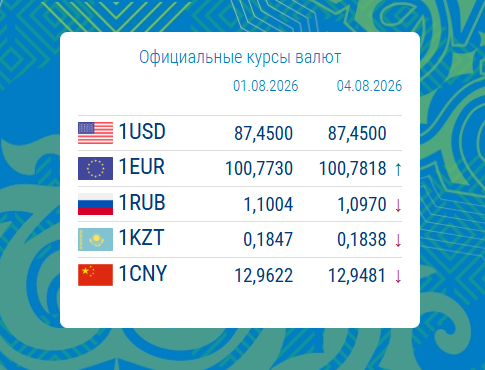Select the 01.08.2026 date column header
485x370 pixels.
[265, 86]
